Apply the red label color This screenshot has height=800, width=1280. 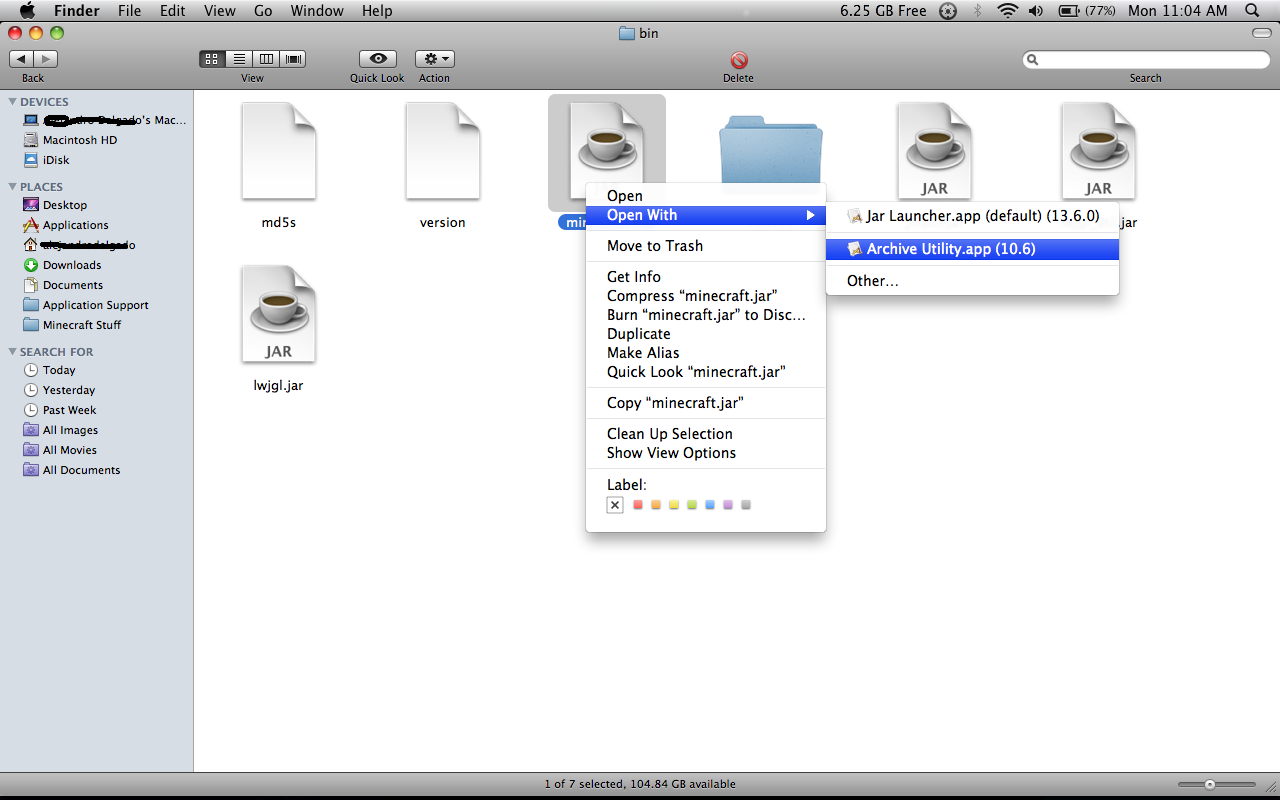(x=638, y=505)
